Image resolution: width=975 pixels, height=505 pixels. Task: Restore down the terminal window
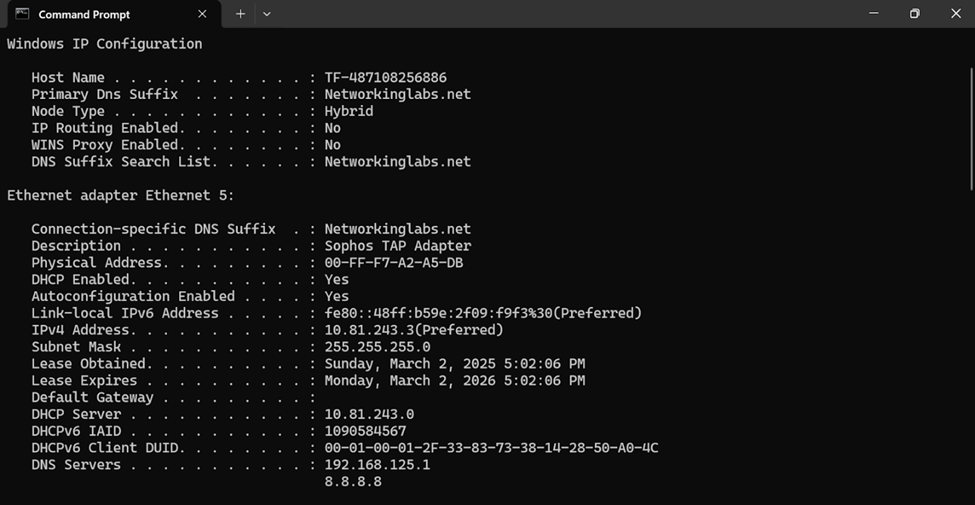point(914,13)
